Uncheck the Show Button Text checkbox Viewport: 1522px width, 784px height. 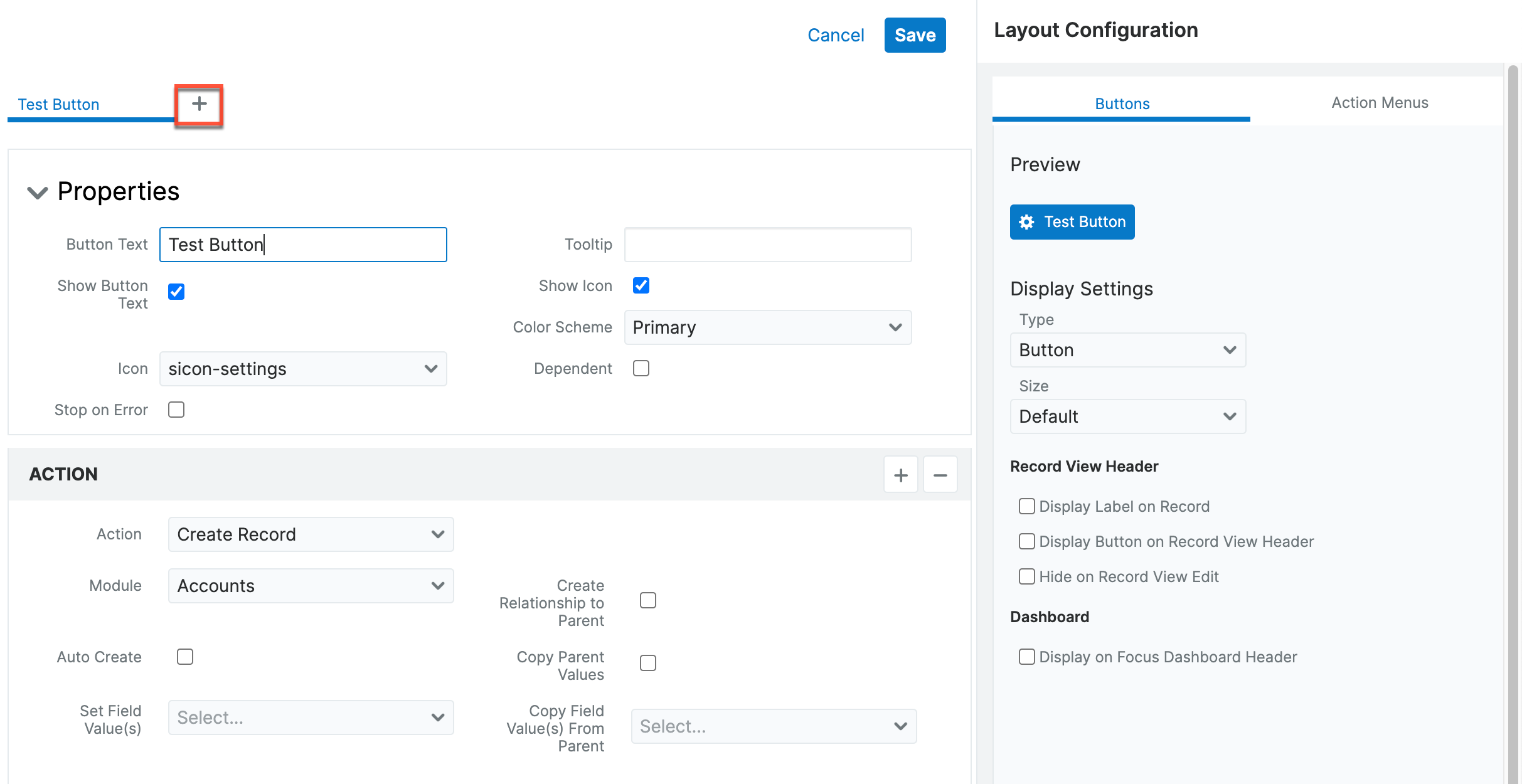pos(176,292)
